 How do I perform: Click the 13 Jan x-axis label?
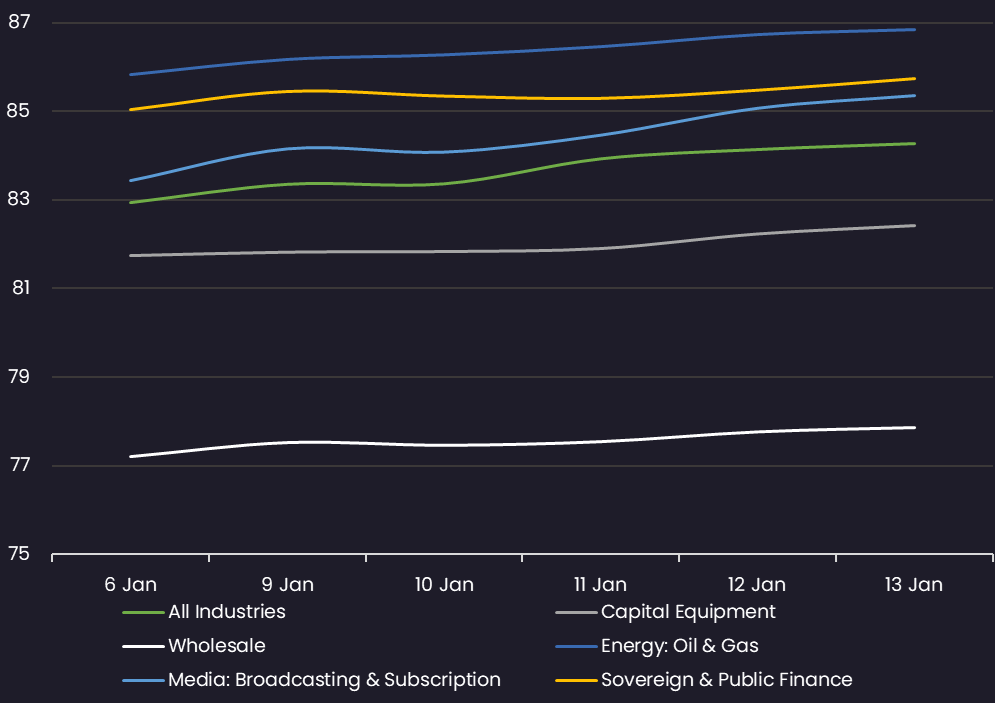(x=914, y=584)
